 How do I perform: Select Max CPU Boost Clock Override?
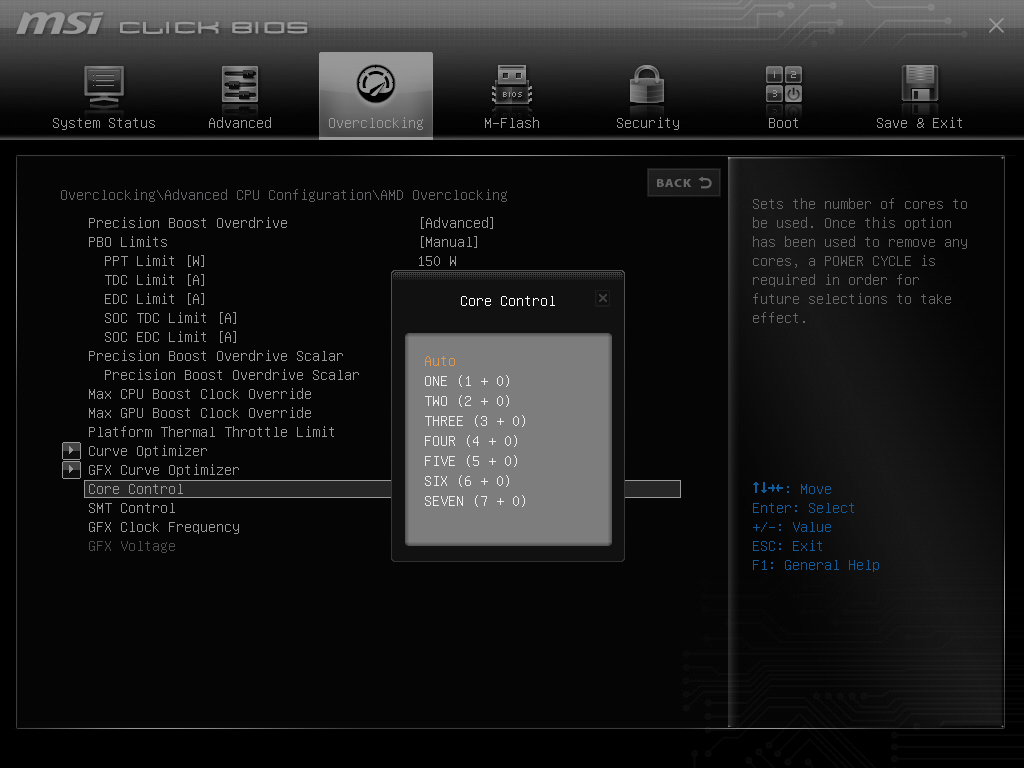(x=200, y=394)
